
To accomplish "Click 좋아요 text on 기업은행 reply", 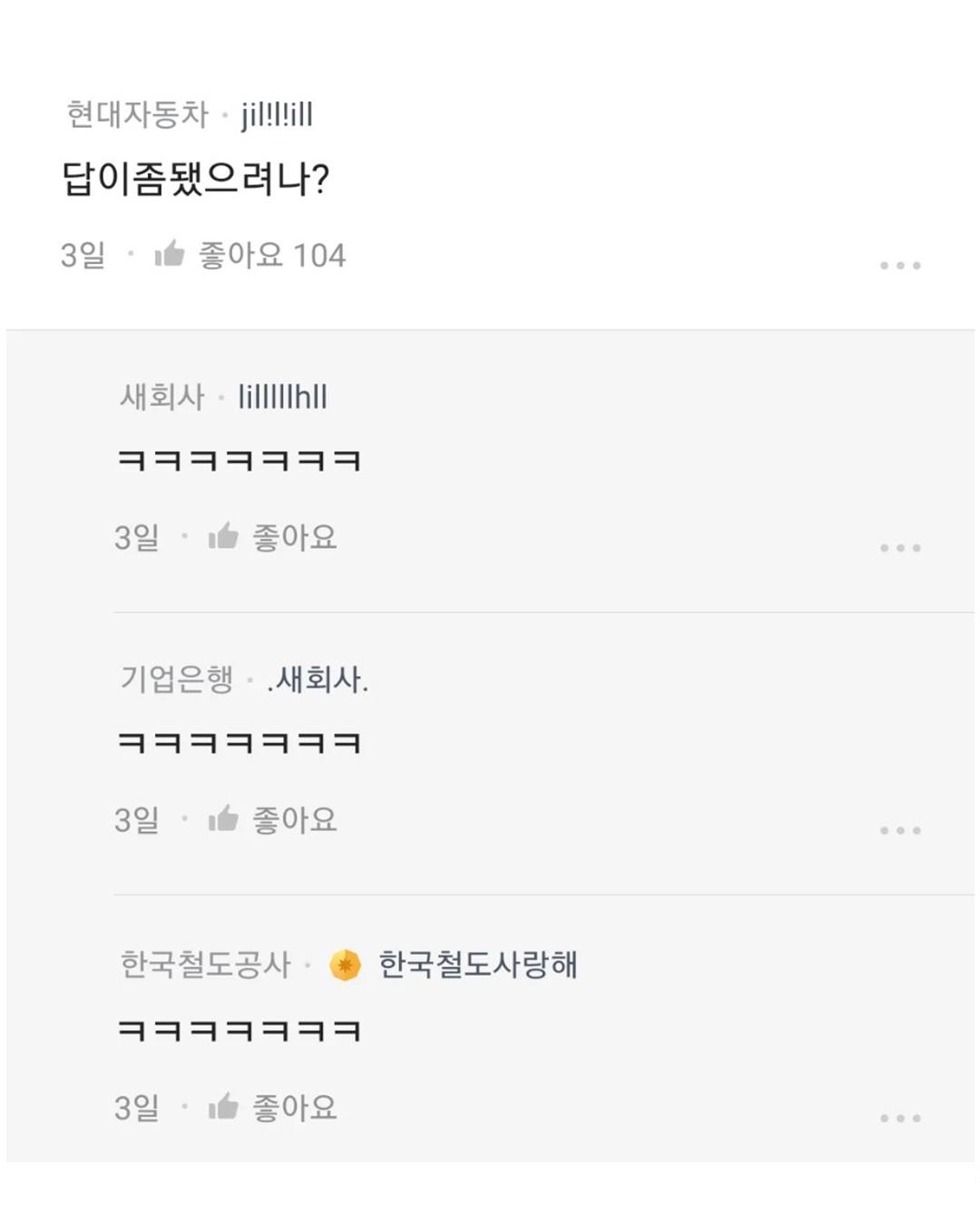I will click(x=294, y=819).
